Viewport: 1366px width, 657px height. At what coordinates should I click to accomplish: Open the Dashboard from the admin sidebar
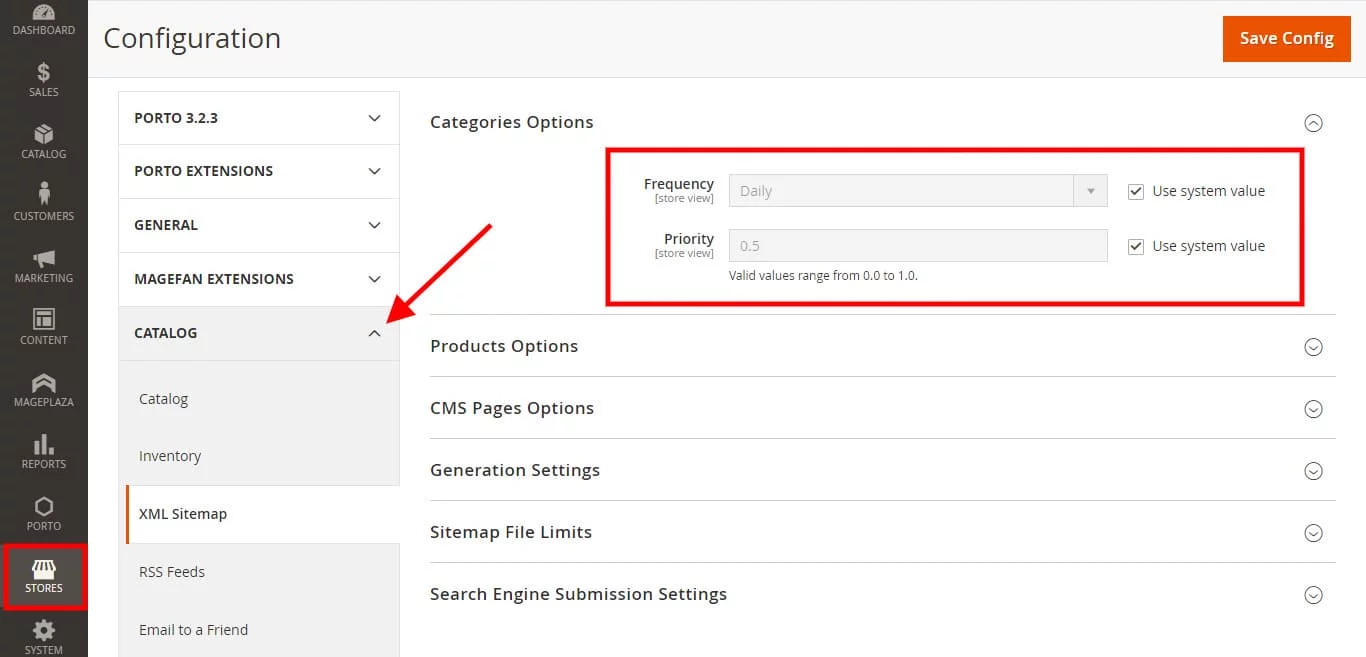pos(43,18)
